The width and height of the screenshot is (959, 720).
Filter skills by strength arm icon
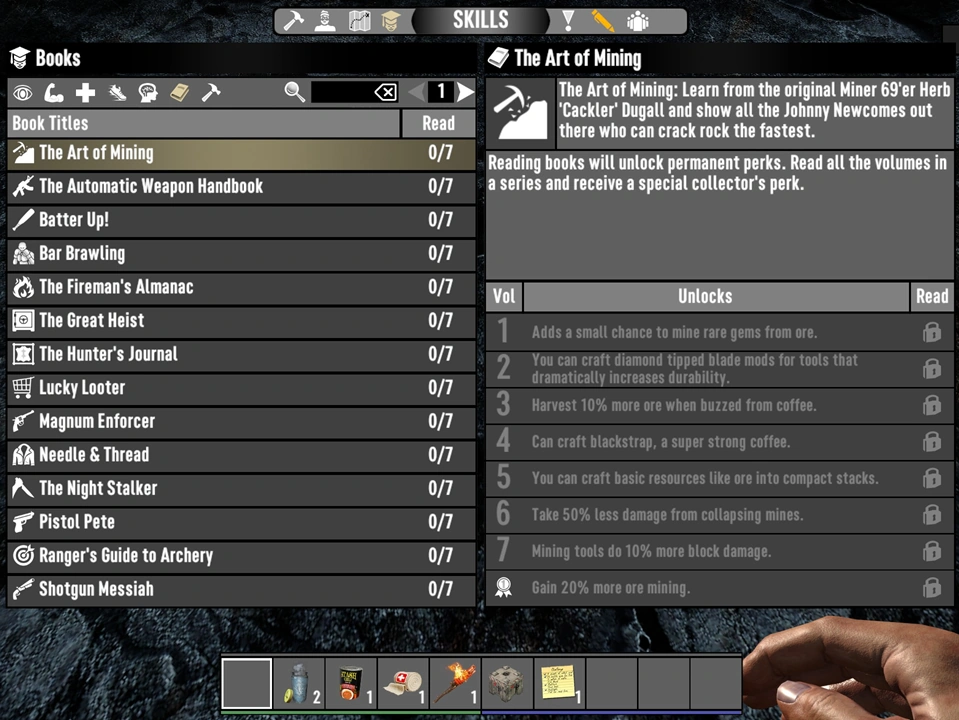[x=54, y=93]
